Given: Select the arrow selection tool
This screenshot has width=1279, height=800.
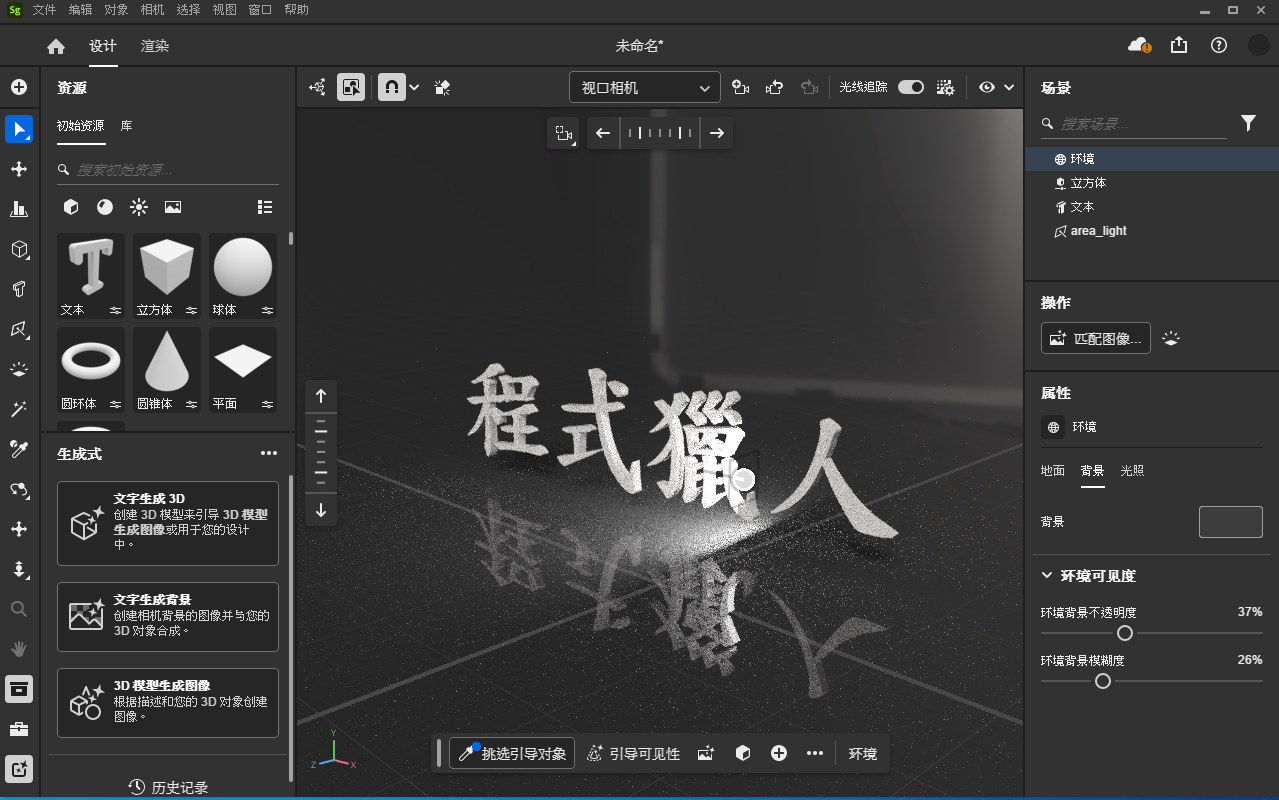Looking at the screenshot, I should pos(19,129).
